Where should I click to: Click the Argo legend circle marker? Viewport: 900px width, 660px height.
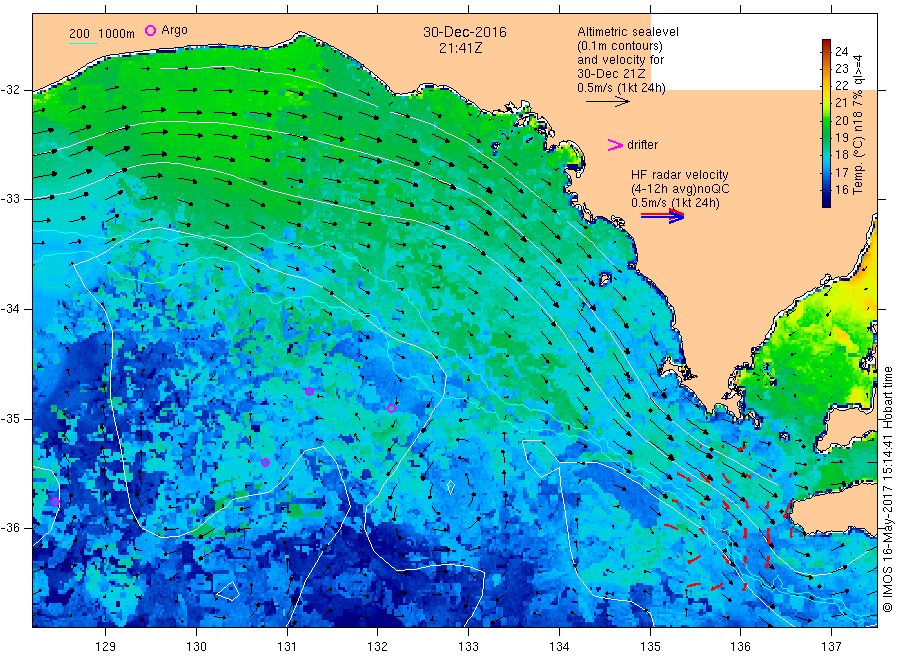(150, 30)
